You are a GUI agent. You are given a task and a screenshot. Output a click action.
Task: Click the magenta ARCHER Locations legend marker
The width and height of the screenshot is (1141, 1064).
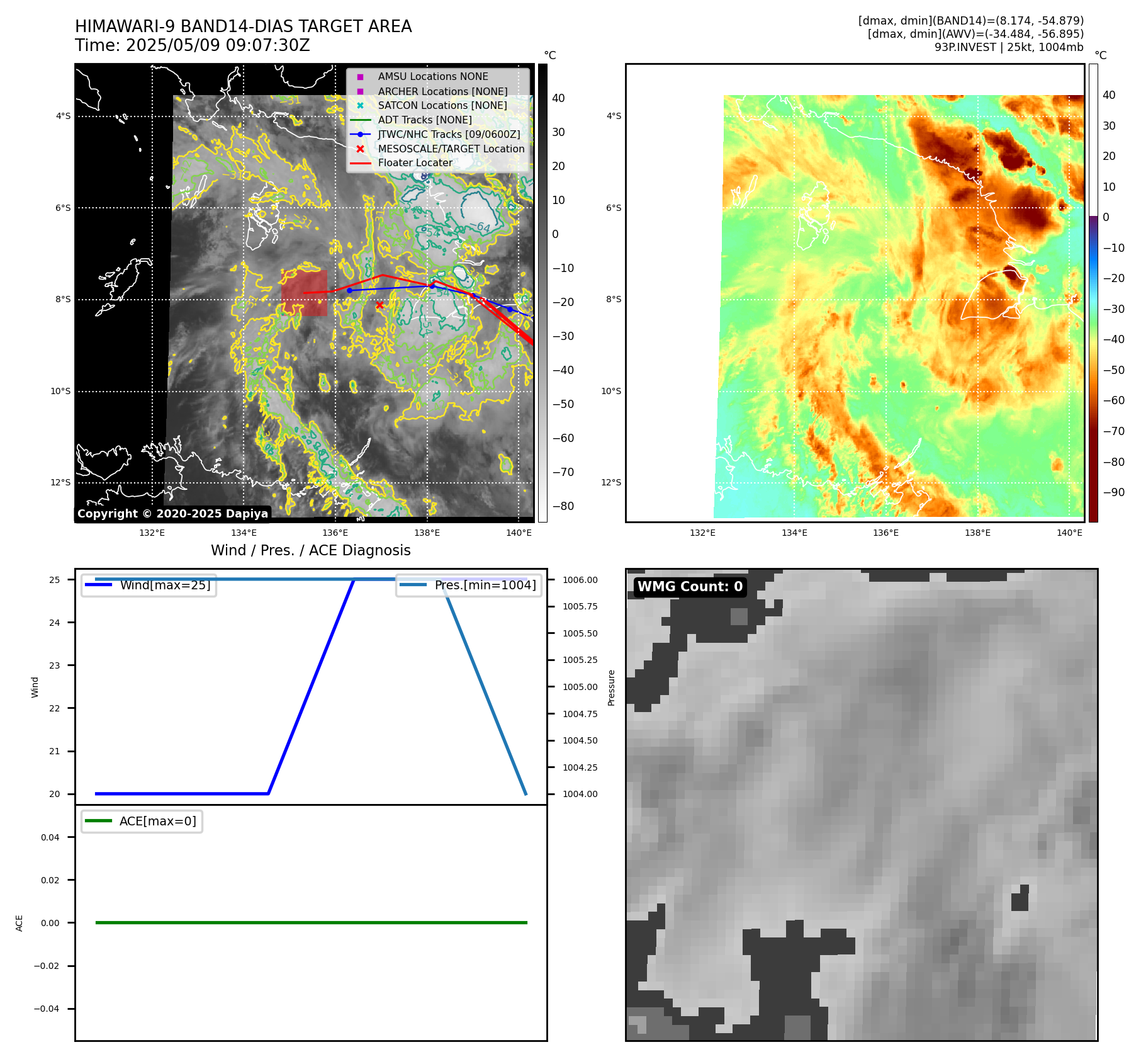point(360,91)
